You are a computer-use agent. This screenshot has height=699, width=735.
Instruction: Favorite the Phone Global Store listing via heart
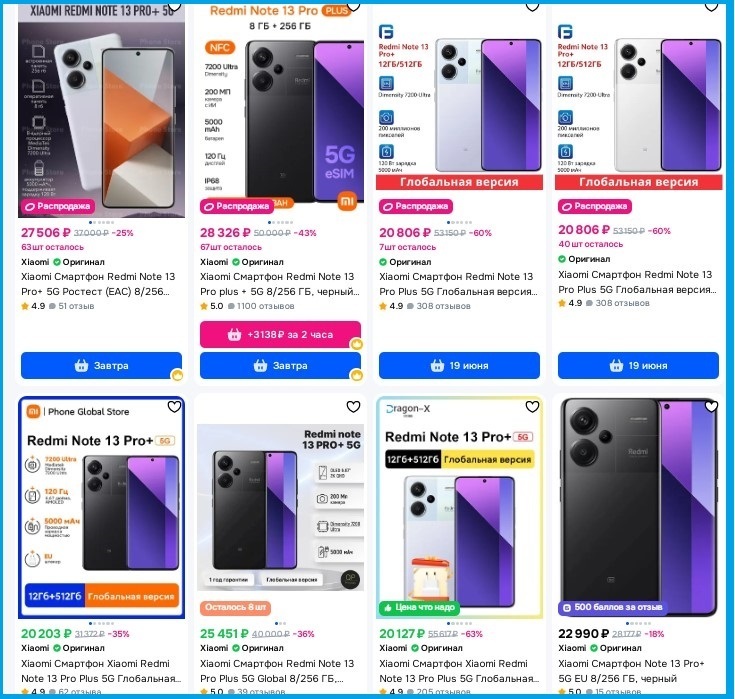point(174,406)
